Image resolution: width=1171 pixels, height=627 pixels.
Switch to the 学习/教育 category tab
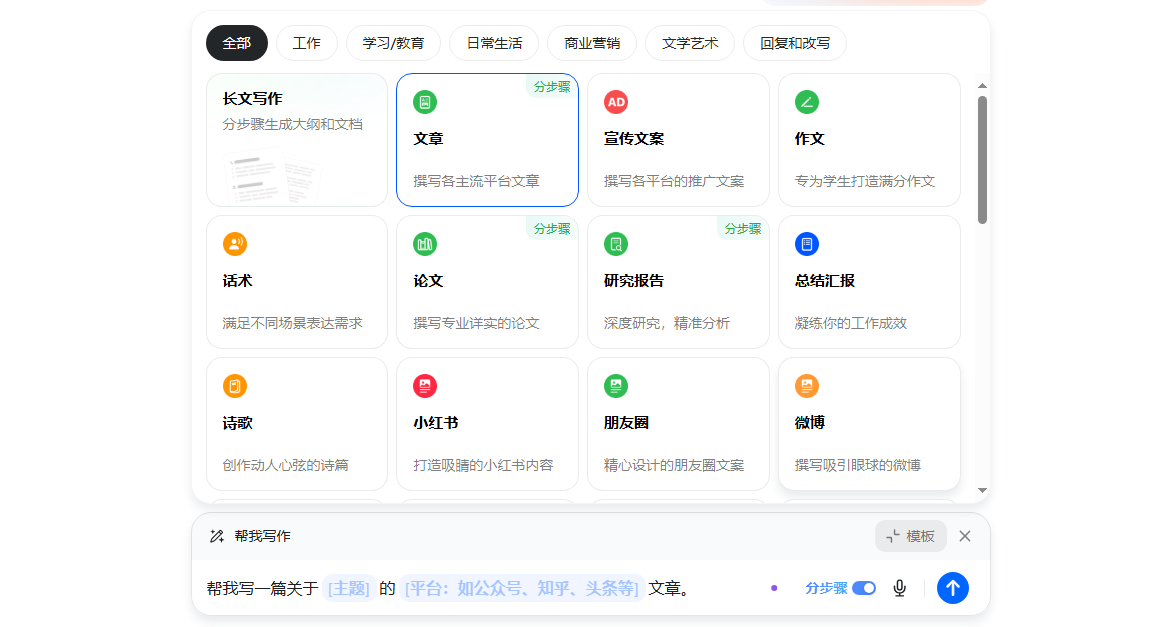click(393, 43)
